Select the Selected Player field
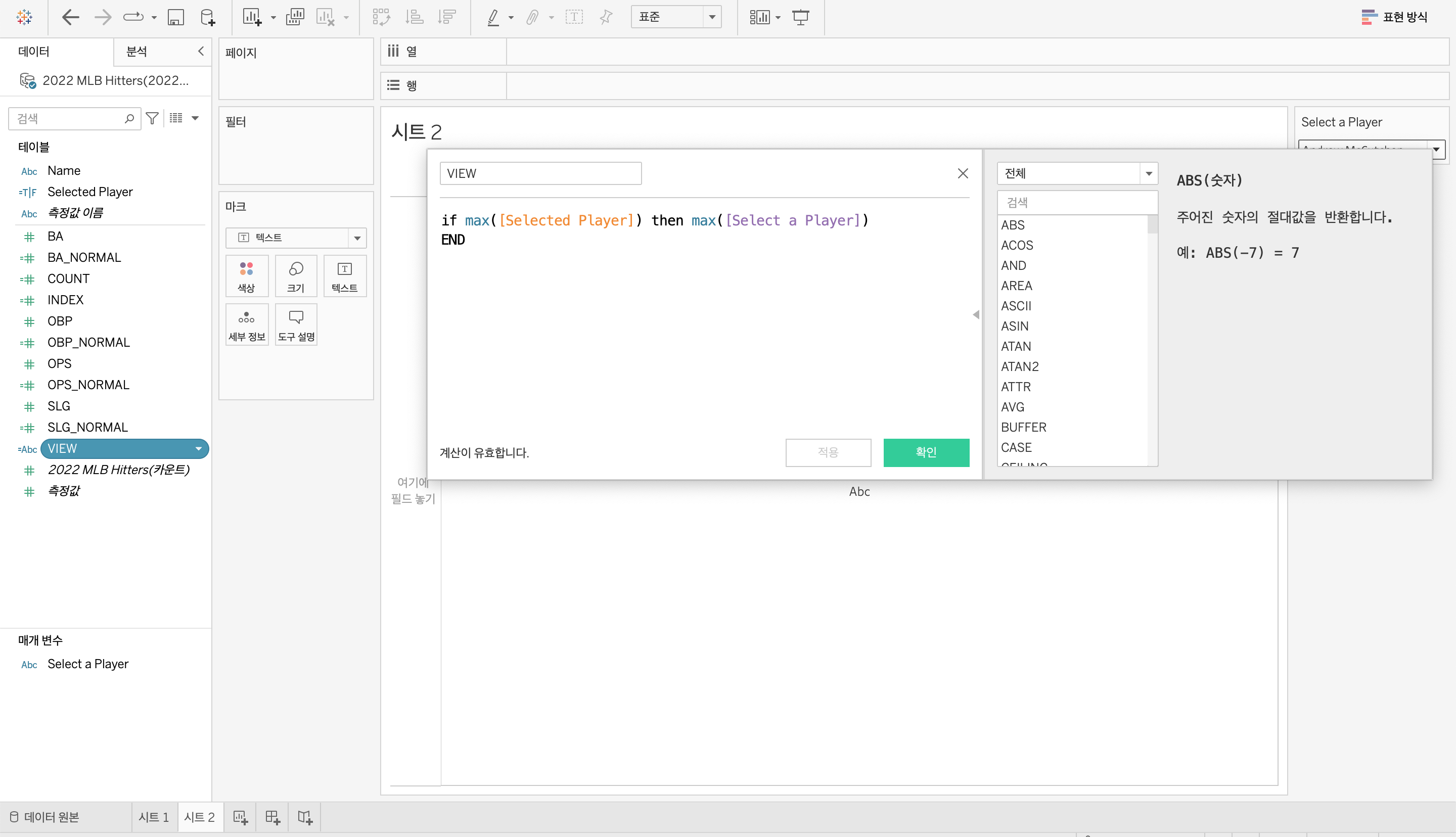The height and width of the screenshot is (837, 1456). pyautogui.click(x=89, y=192)
